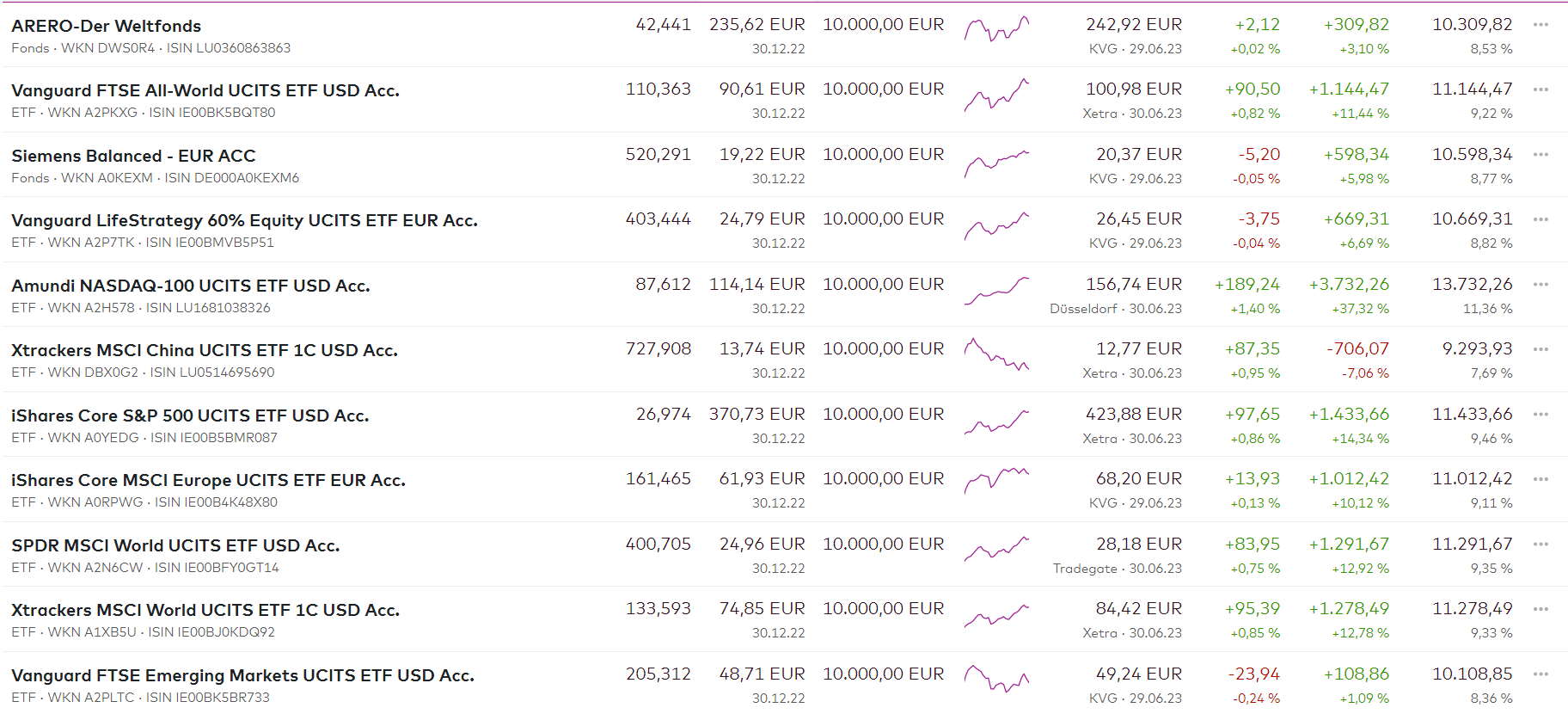Open more options for ARERO-Der Weltfonds
The width and height of the screenshot is (1568, 714).
click(x=1540, y=25)
